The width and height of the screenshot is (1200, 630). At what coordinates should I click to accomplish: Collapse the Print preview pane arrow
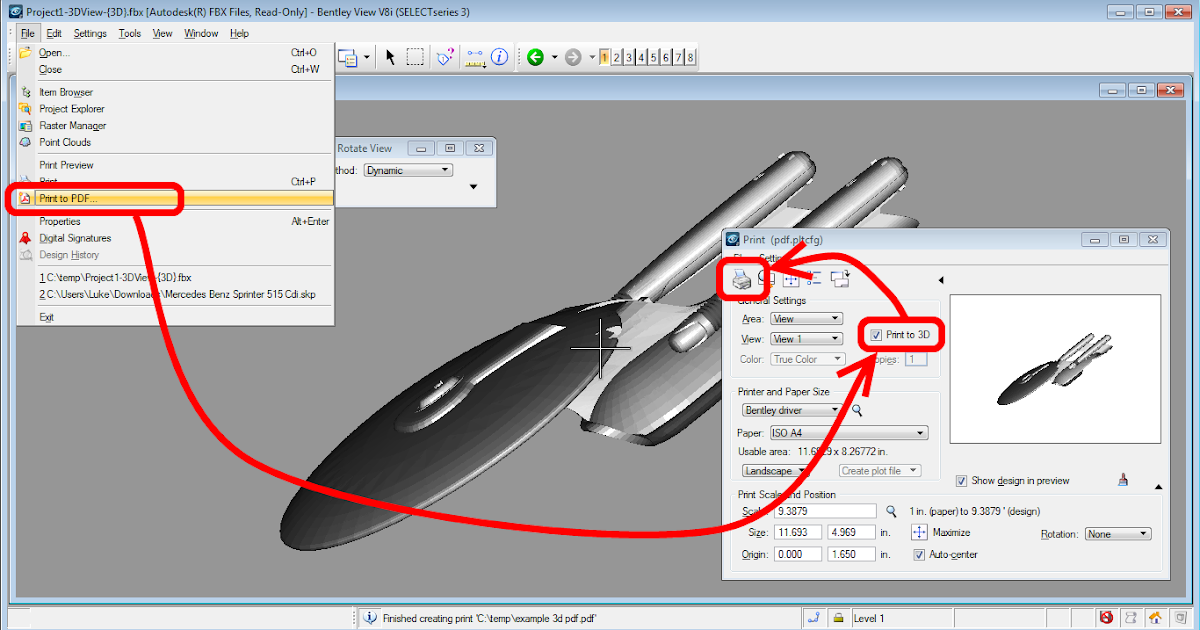[x=940, y=279]
